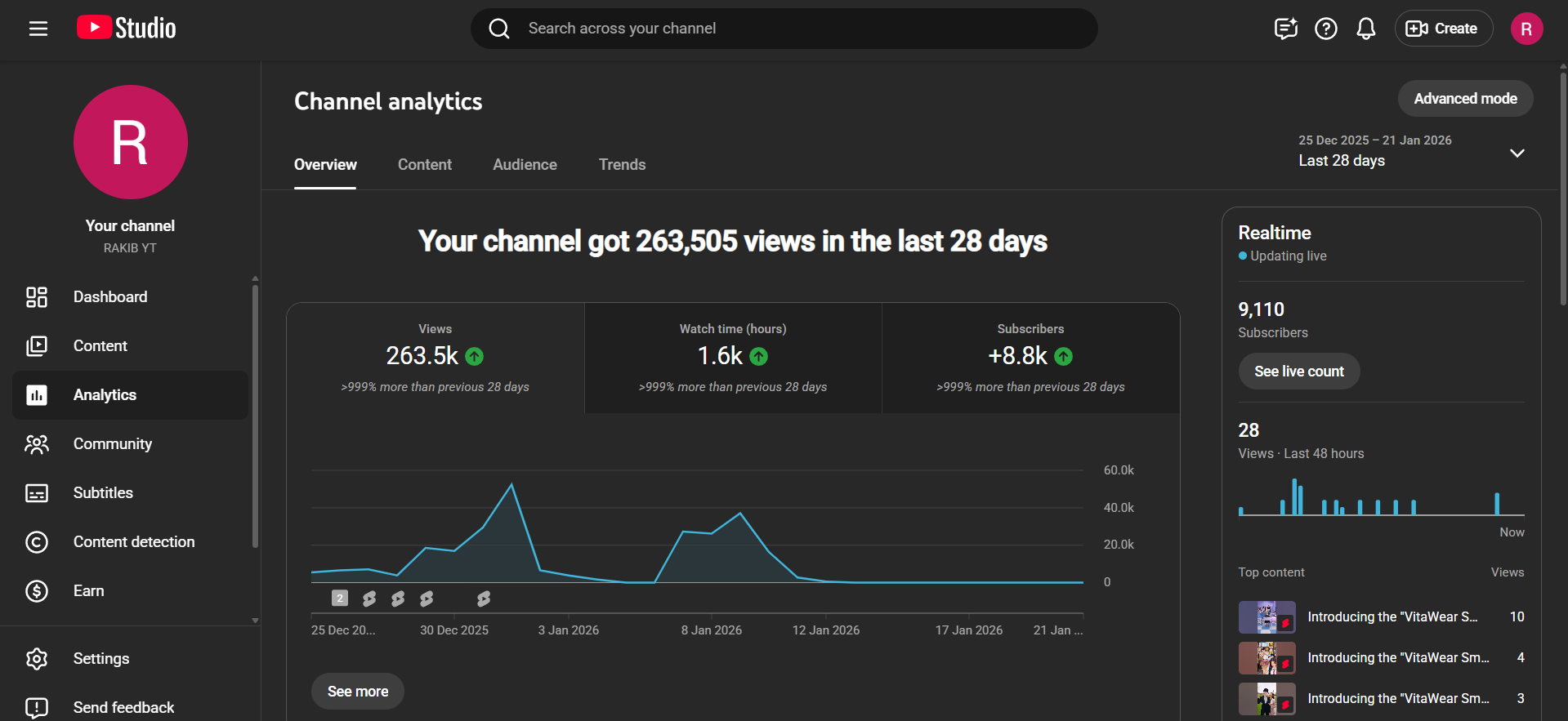Image resolution: width=1568 pixels, height=721 pixels.
Task: Open Dashboard from the sidebar
Action: (x=110, y=297)
